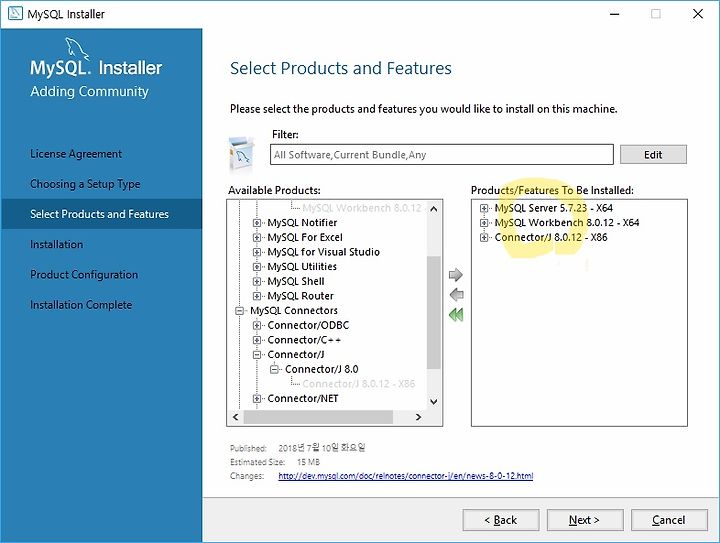This screenshot has width=720, height=543.
Task: Click the Cancel button
Action: click(x=669, y=520)
